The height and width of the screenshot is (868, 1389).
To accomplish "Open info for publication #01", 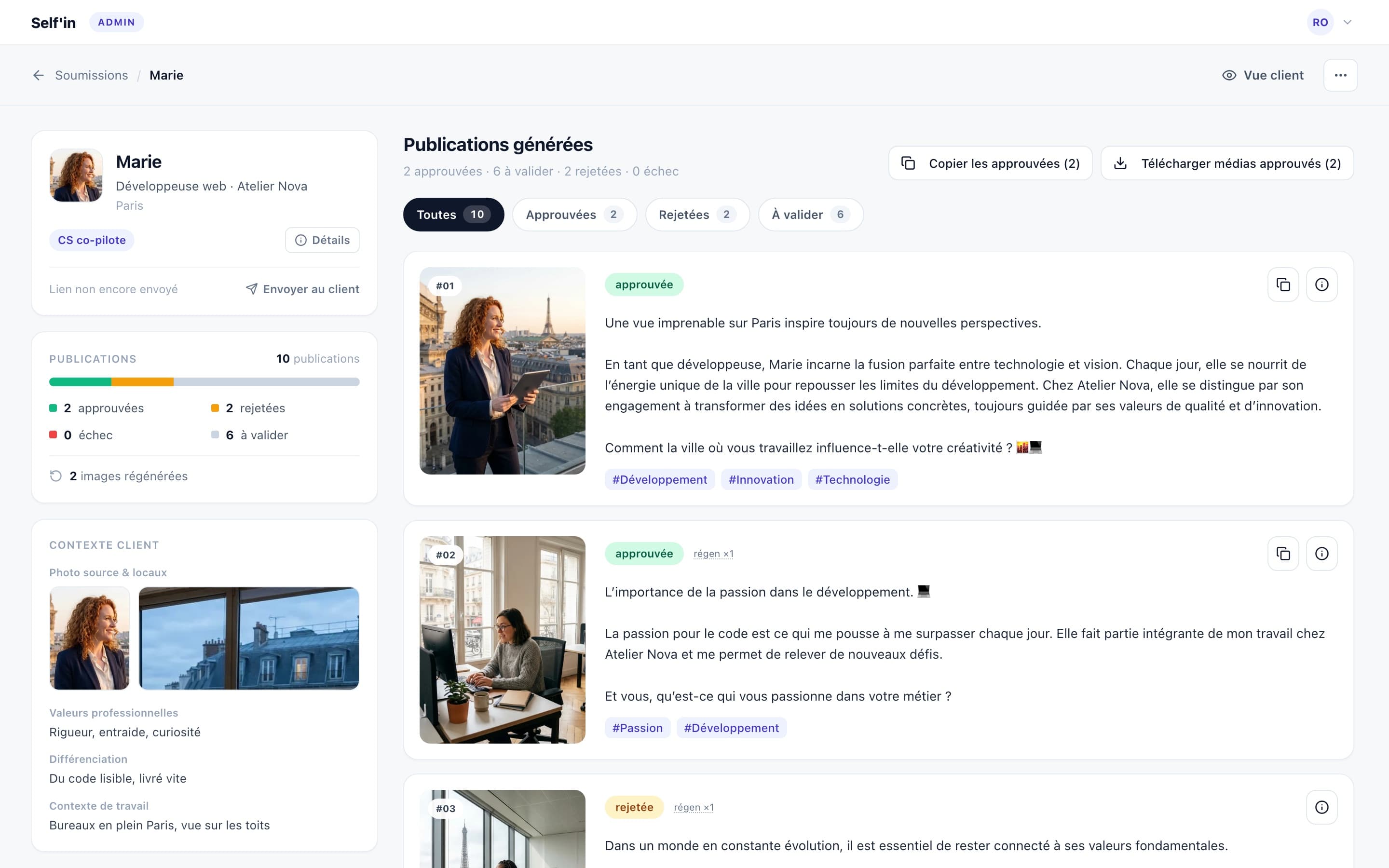I will (1322, 285).
